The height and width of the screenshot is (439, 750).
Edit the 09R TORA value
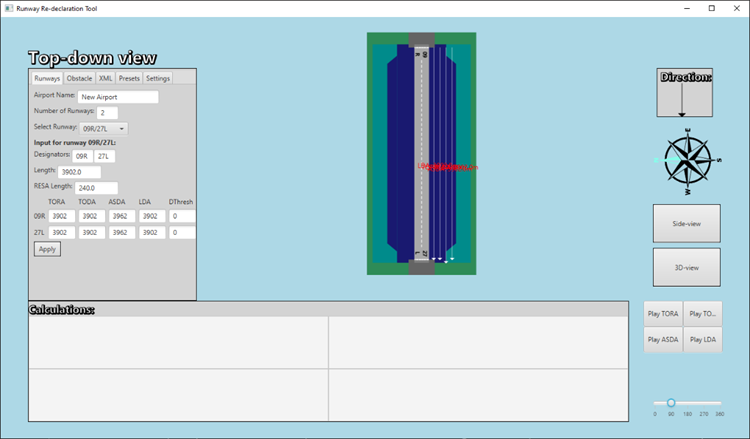click(62, 216)
